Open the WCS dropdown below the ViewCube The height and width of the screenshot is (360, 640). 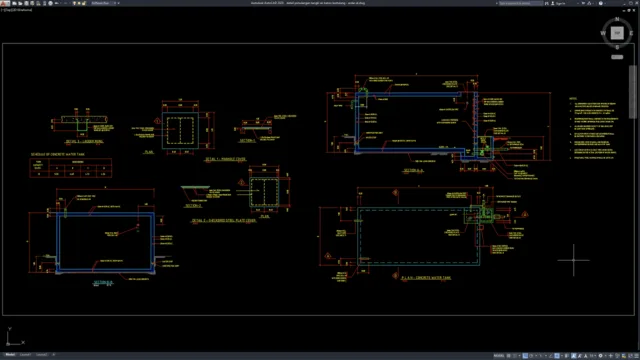(x=617, y=57)
